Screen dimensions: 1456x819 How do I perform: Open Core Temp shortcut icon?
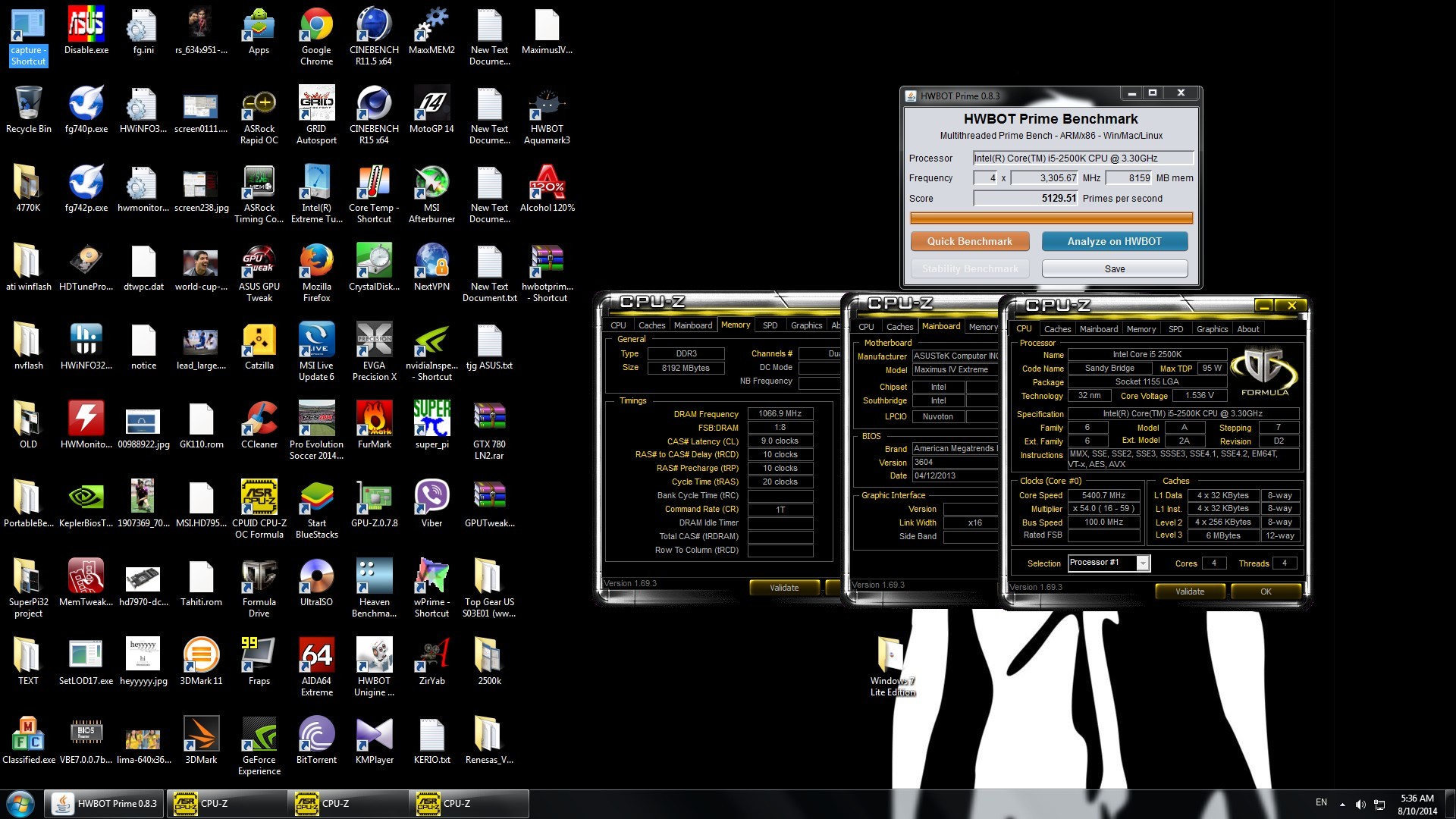pyautogui.click(x=374, y=194)
